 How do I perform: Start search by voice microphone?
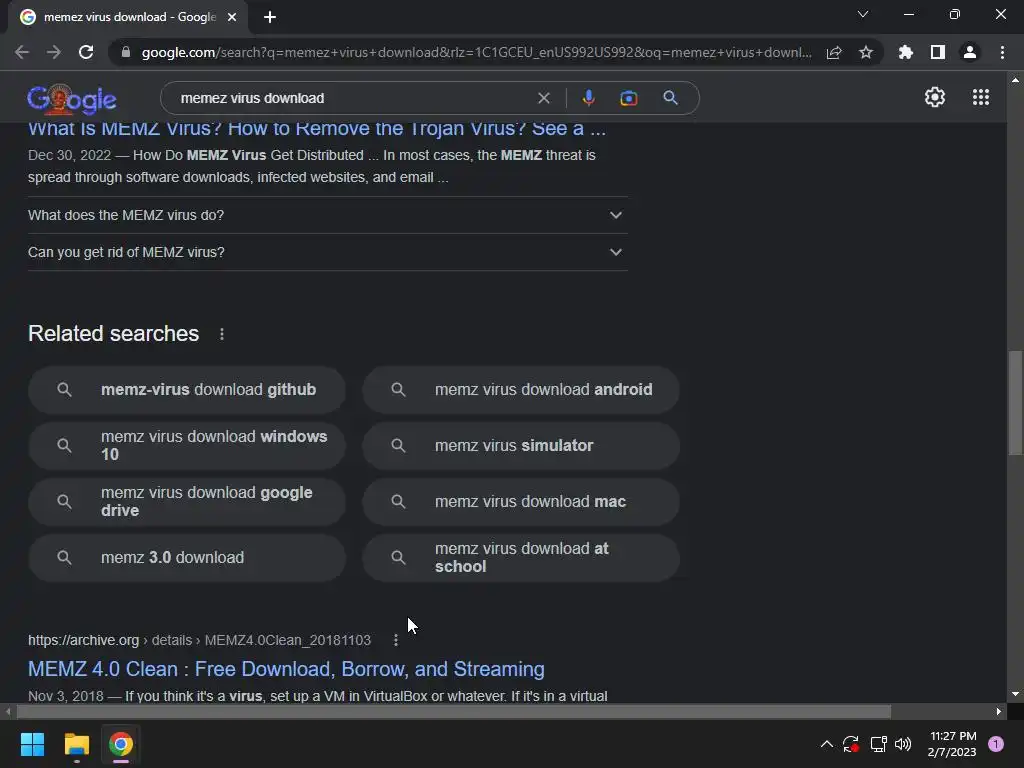(x=588, y=98)
